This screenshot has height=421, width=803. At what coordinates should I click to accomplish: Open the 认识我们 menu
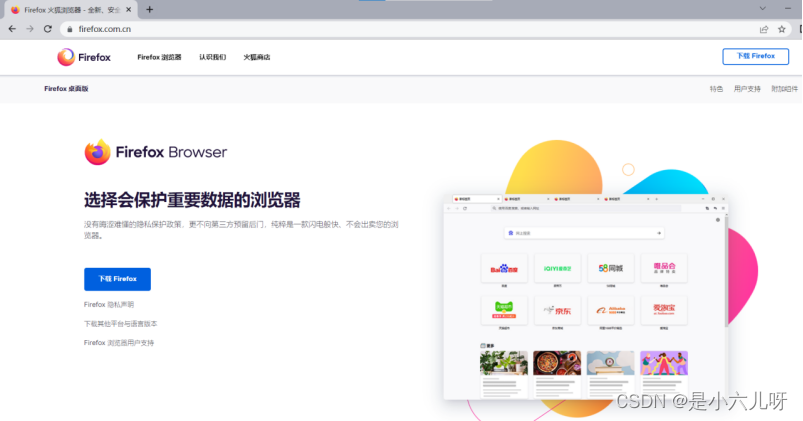(213, 57)
